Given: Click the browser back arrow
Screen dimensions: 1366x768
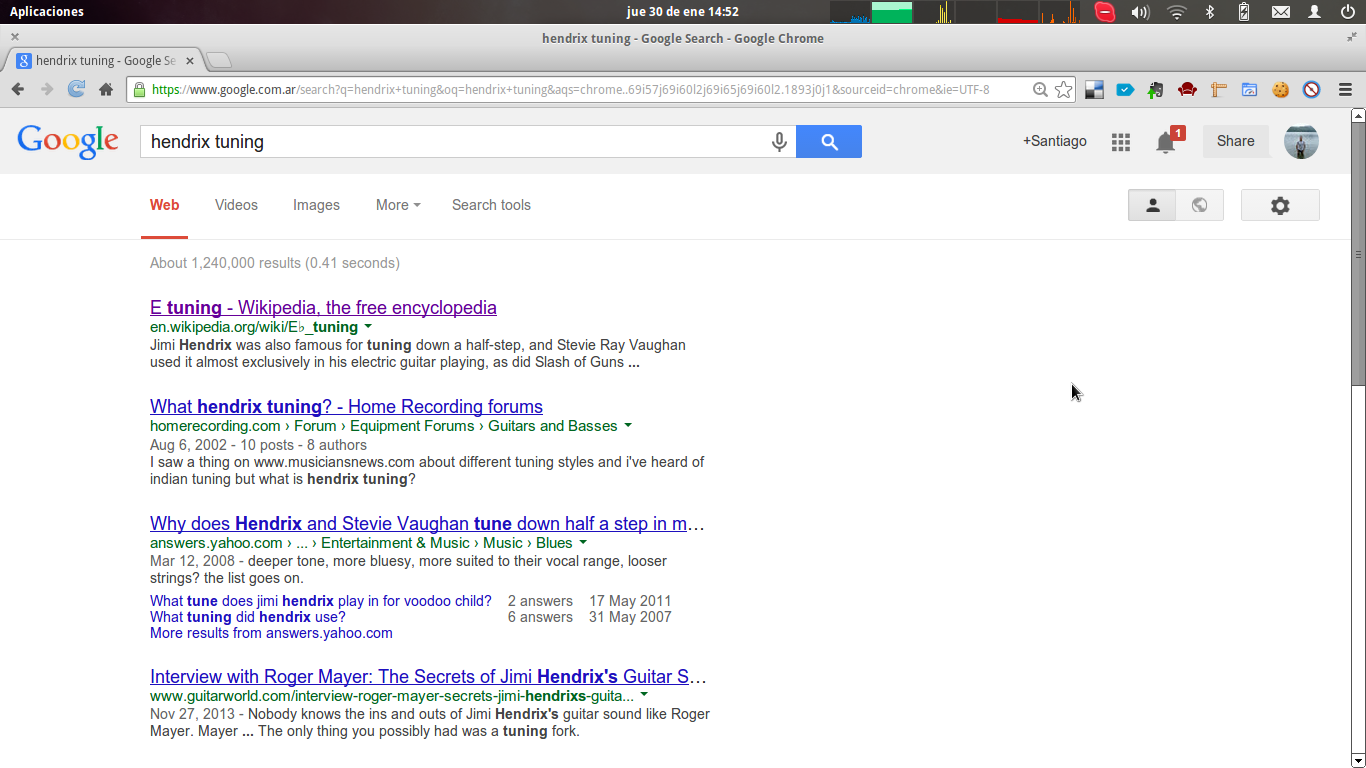Looking at the screenshot, I should coord(18,89).
